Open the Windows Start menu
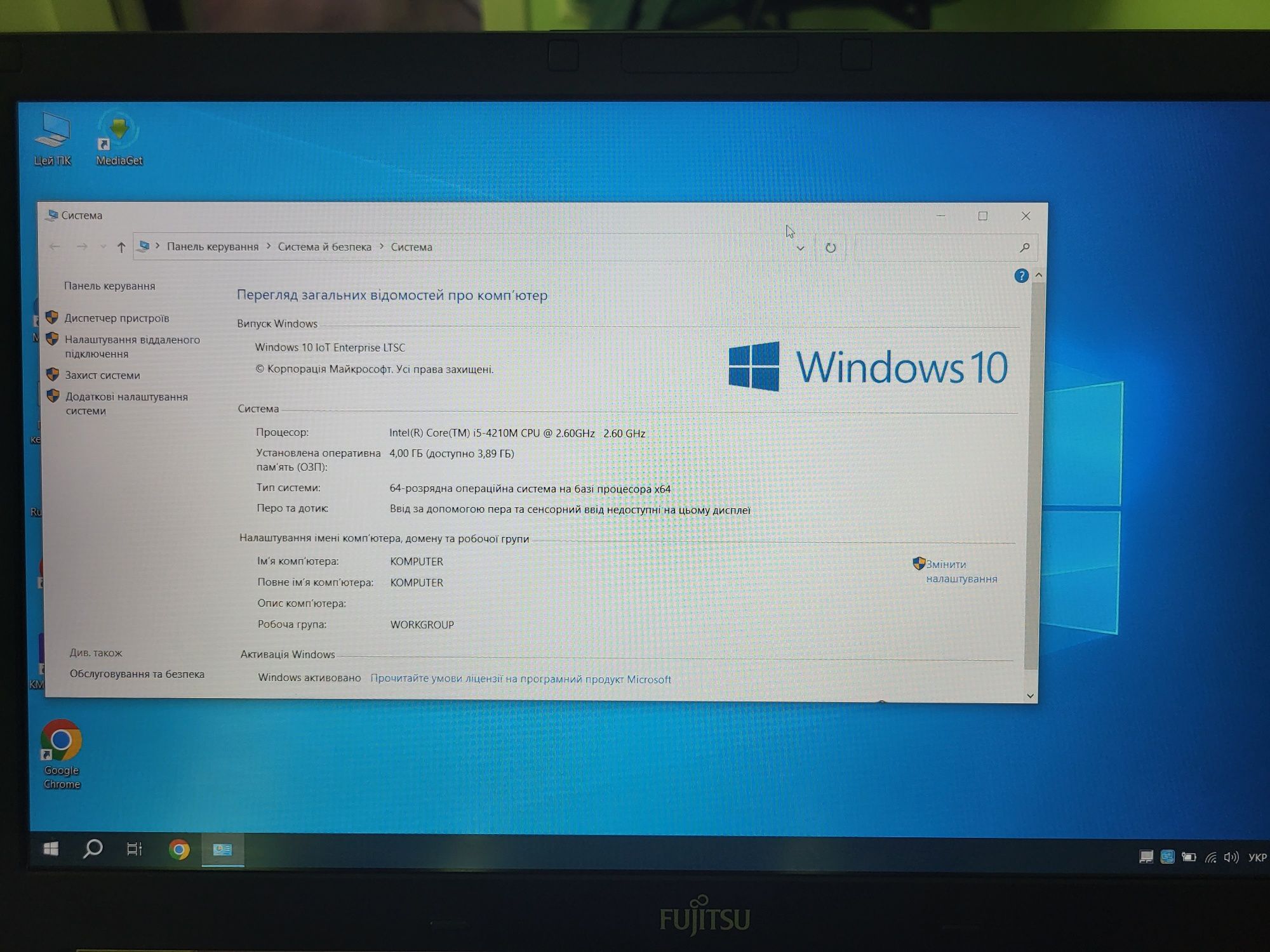 tap(51, 849)
